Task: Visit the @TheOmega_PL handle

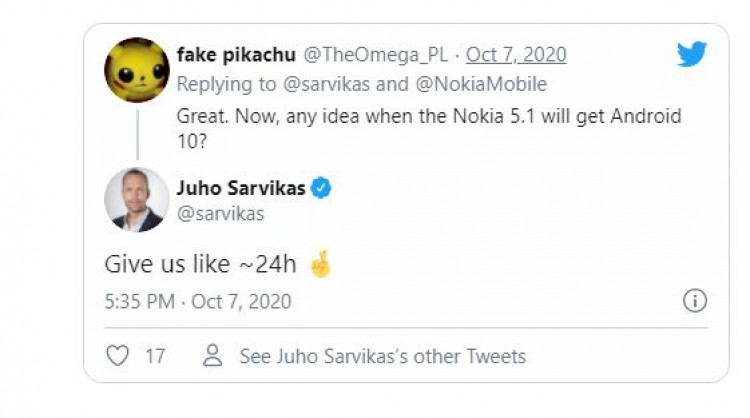Action: (375, 55)
